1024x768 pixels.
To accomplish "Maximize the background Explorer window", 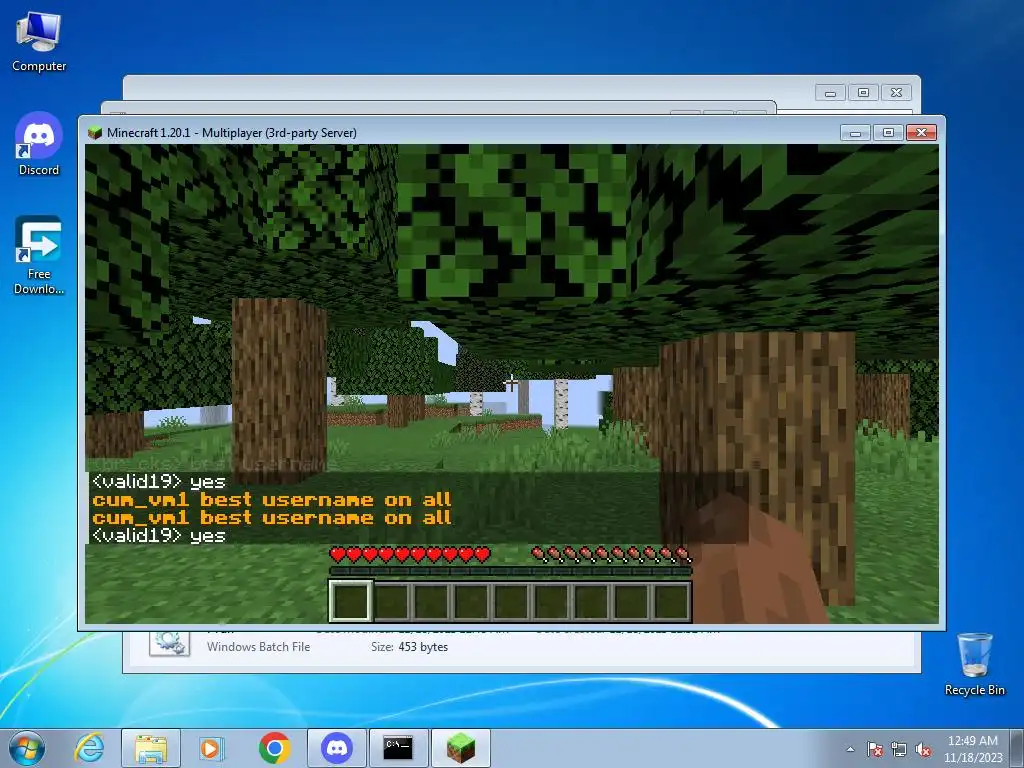I will 863,93.
